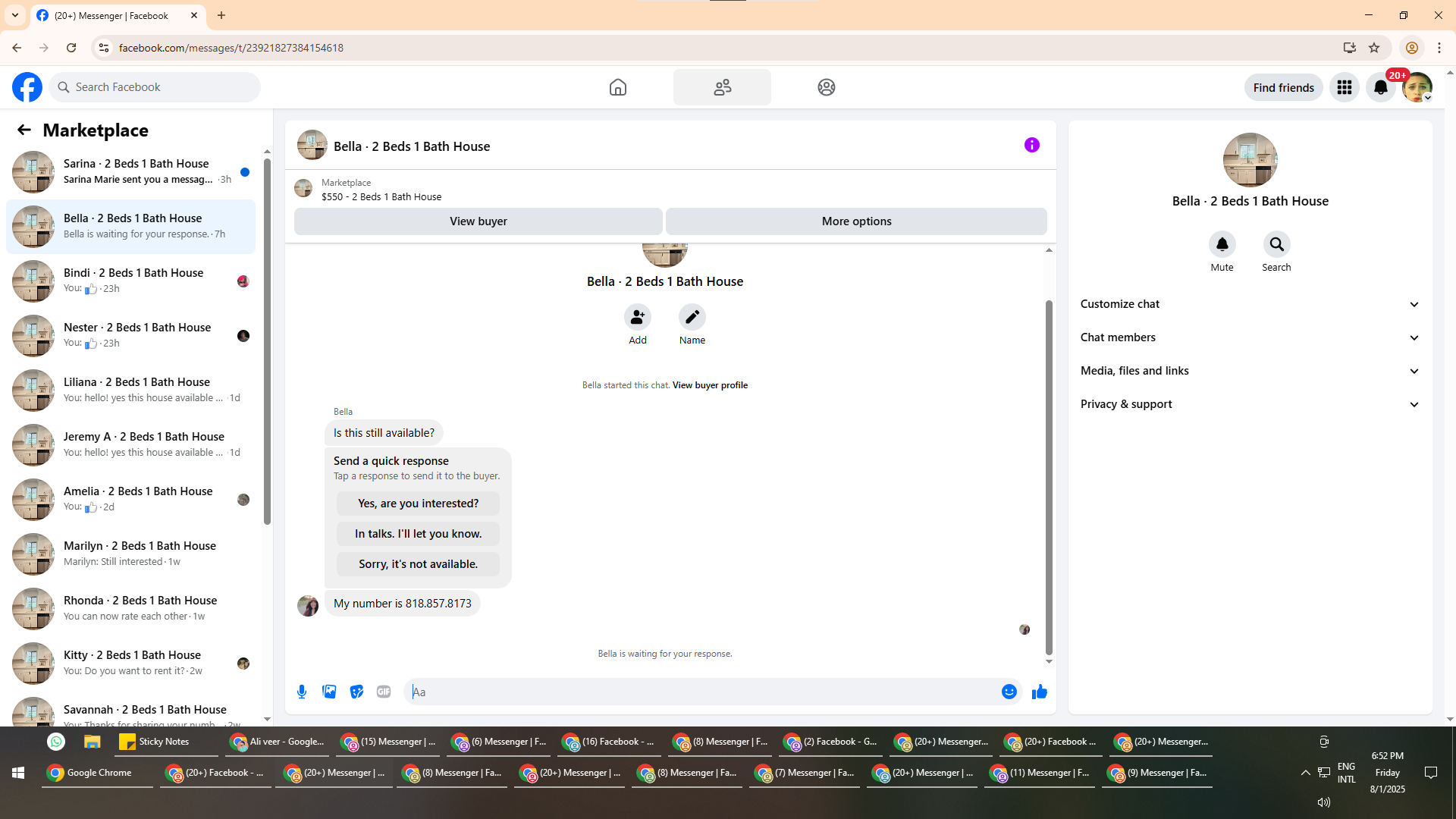Go to the Facebook Home tab
Viewport: 1456px width, 819px height.
[617, 87]
